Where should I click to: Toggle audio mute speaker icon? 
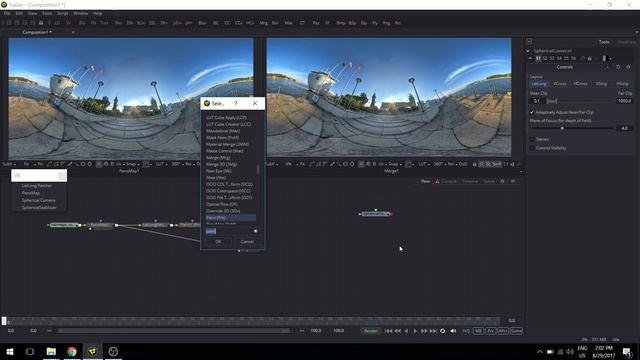click(x=453, y=331)
